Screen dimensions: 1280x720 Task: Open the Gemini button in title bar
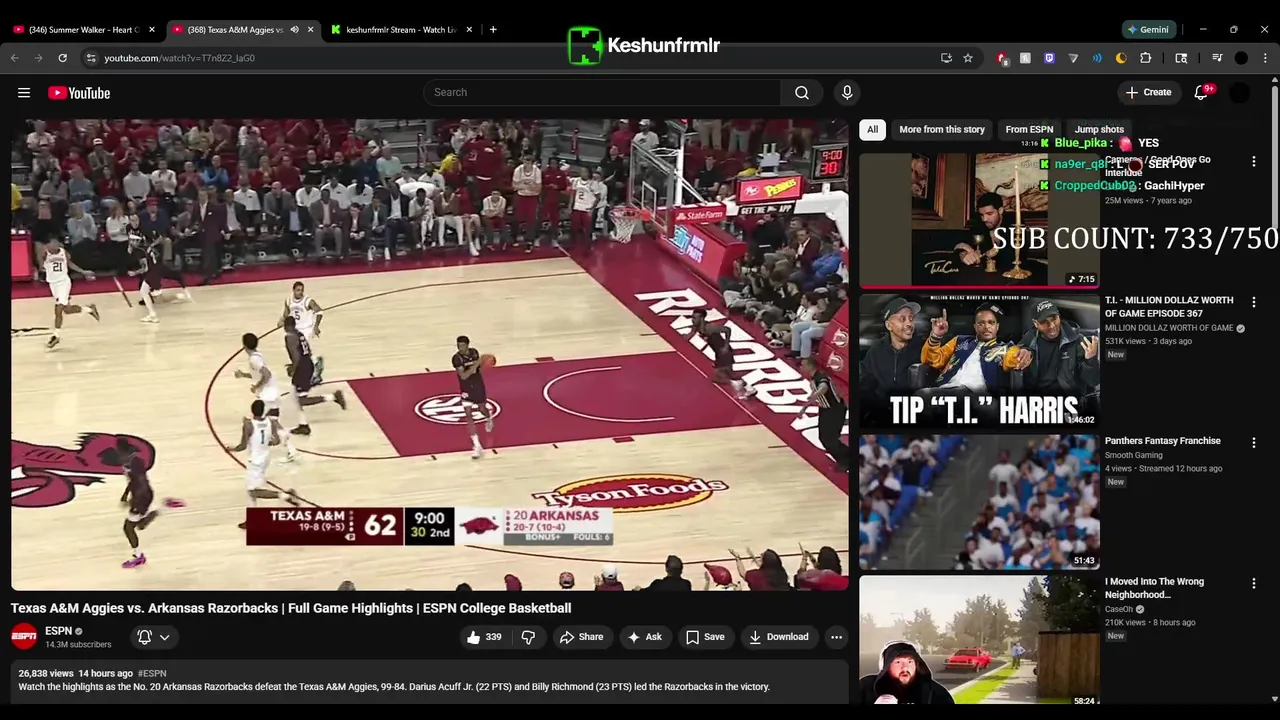tap(1149, 29)
